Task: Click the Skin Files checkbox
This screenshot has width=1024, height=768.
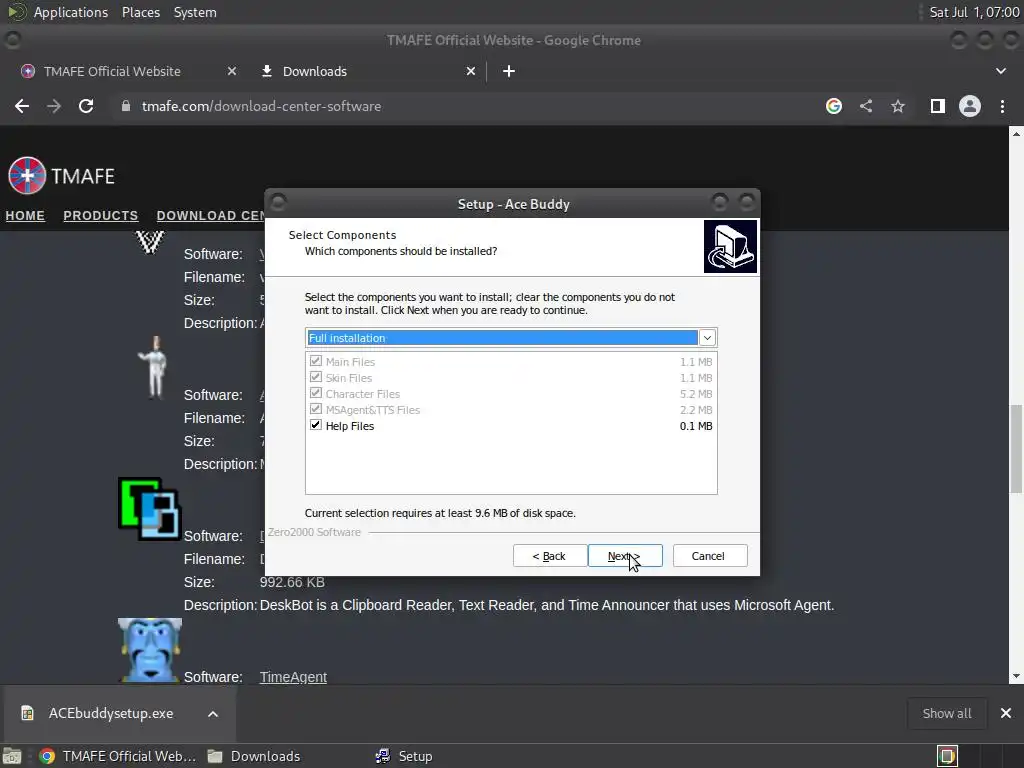Action: [315, 377]
